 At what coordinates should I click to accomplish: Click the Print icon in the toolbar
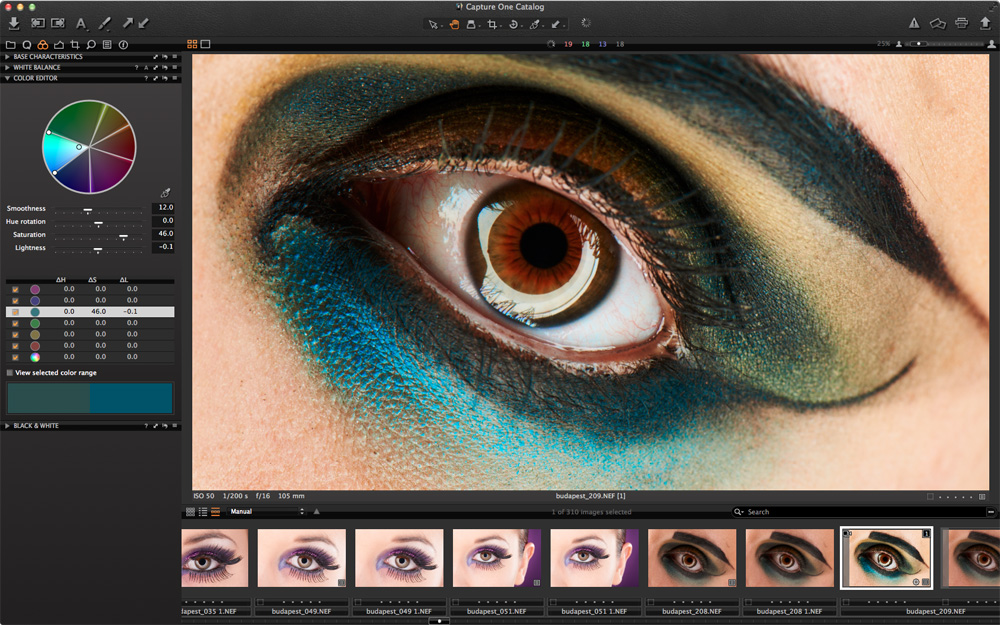pos(961,23)
